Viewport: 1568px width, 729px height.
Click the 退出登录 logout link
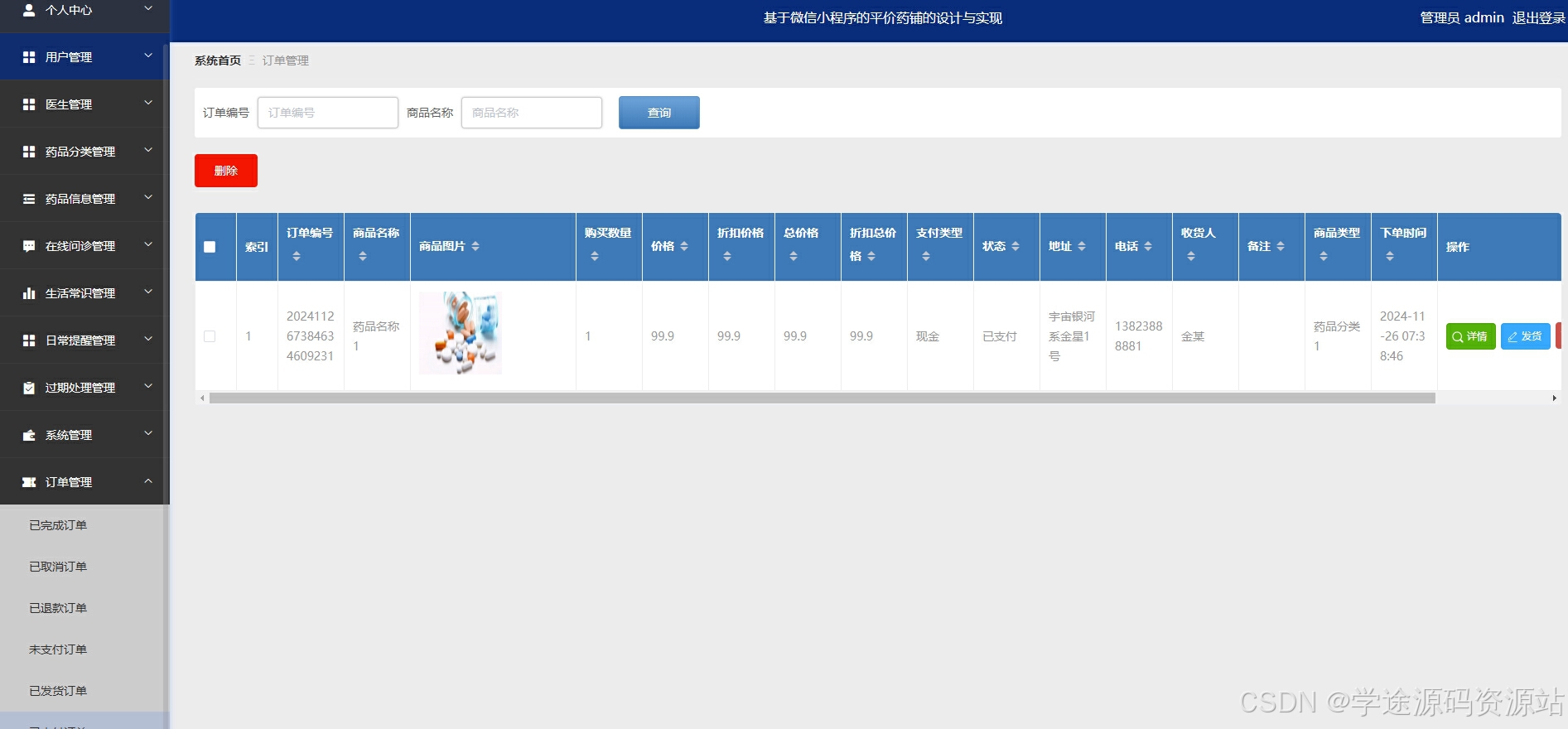tap(1538, 18)
